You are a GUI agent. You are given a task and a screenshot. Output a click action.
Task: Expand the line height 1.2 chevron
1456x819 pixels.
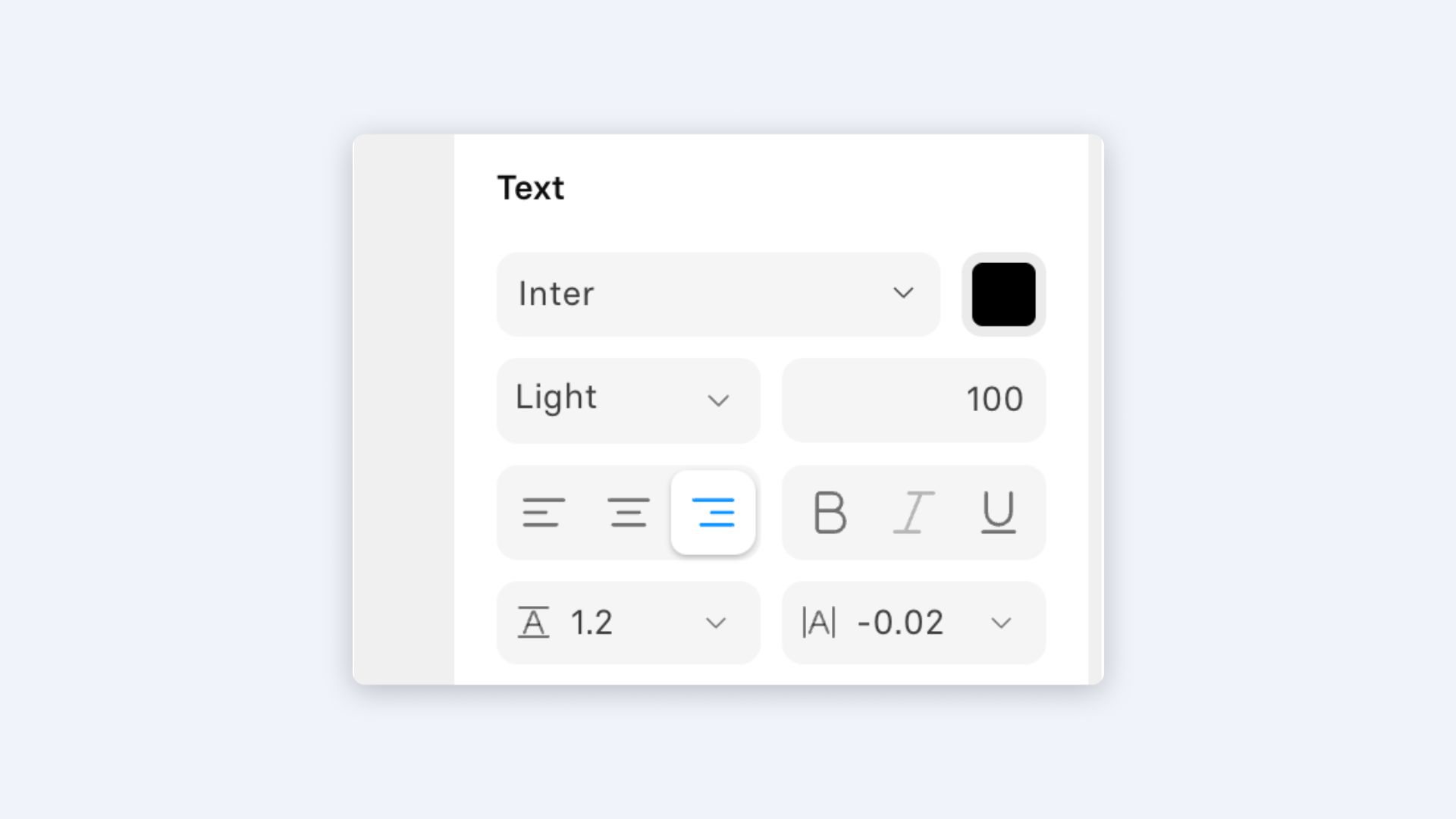716,623
